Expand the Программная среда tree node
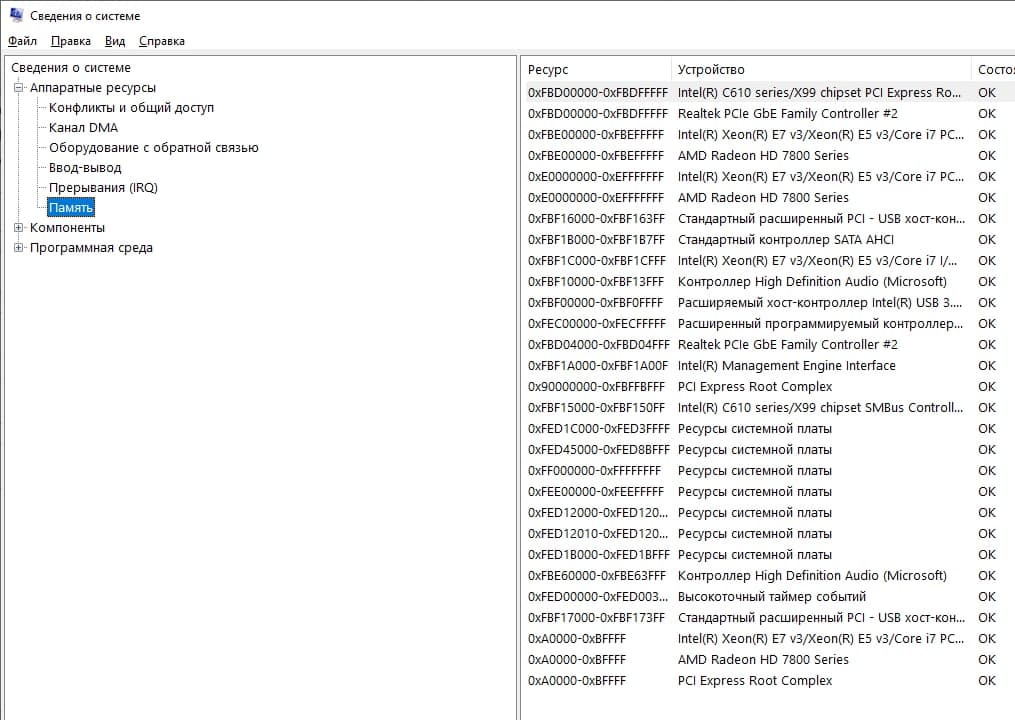 [19, 248]
